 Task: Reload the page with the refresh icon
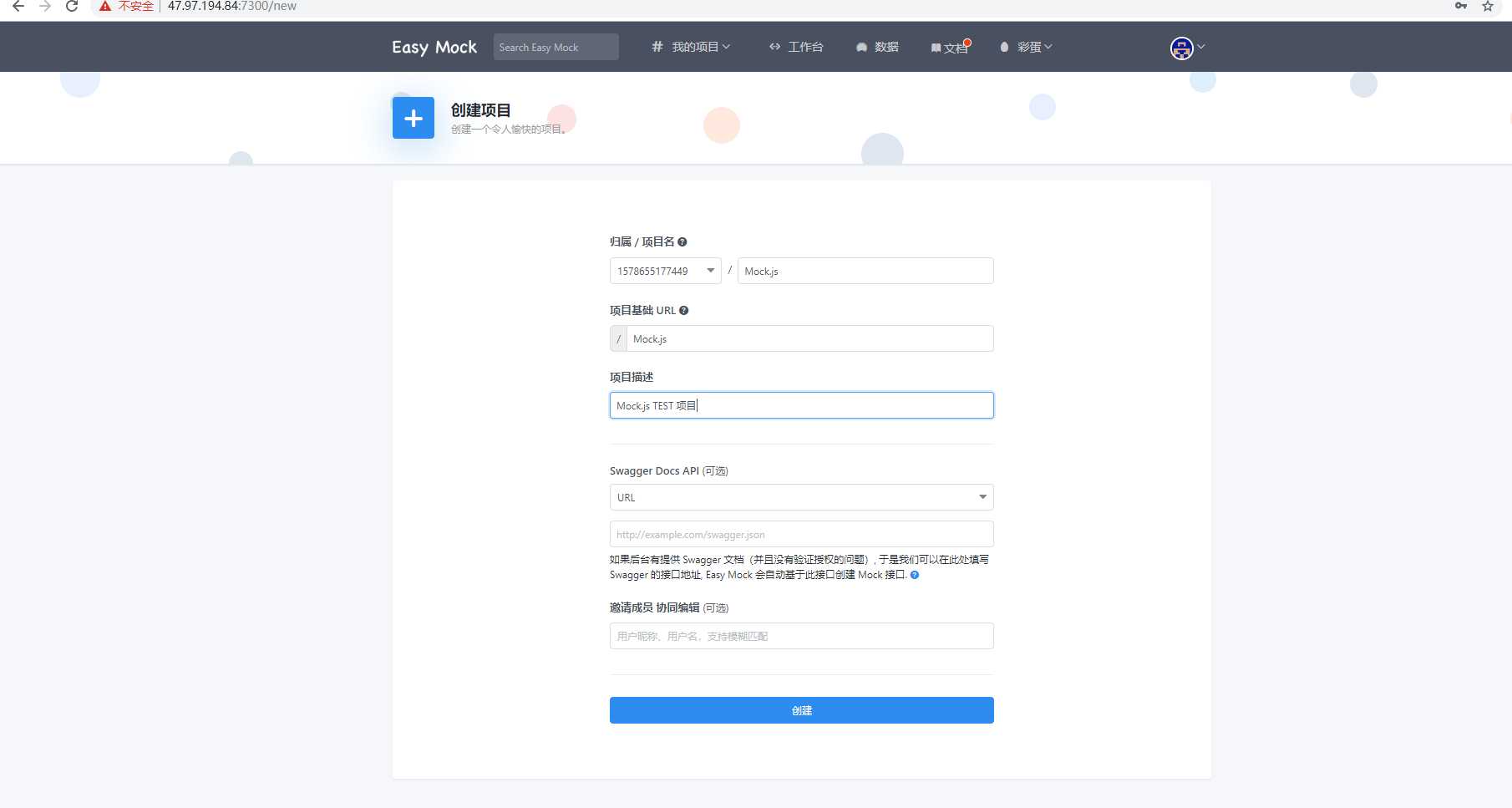[x=72, y=6]
